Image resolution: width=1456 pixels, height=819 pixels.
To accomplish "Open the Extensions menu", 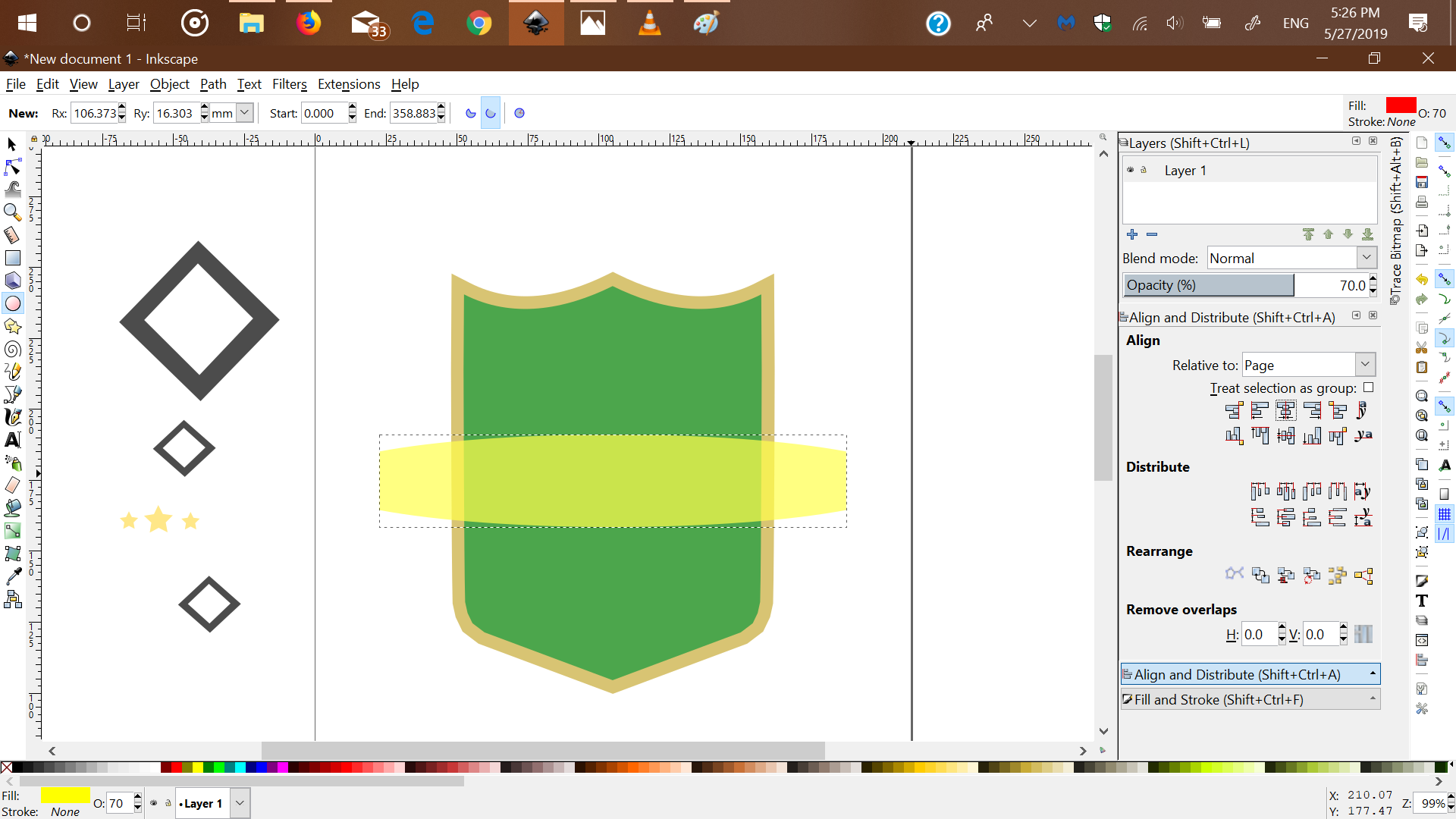I will click(349, 84).
